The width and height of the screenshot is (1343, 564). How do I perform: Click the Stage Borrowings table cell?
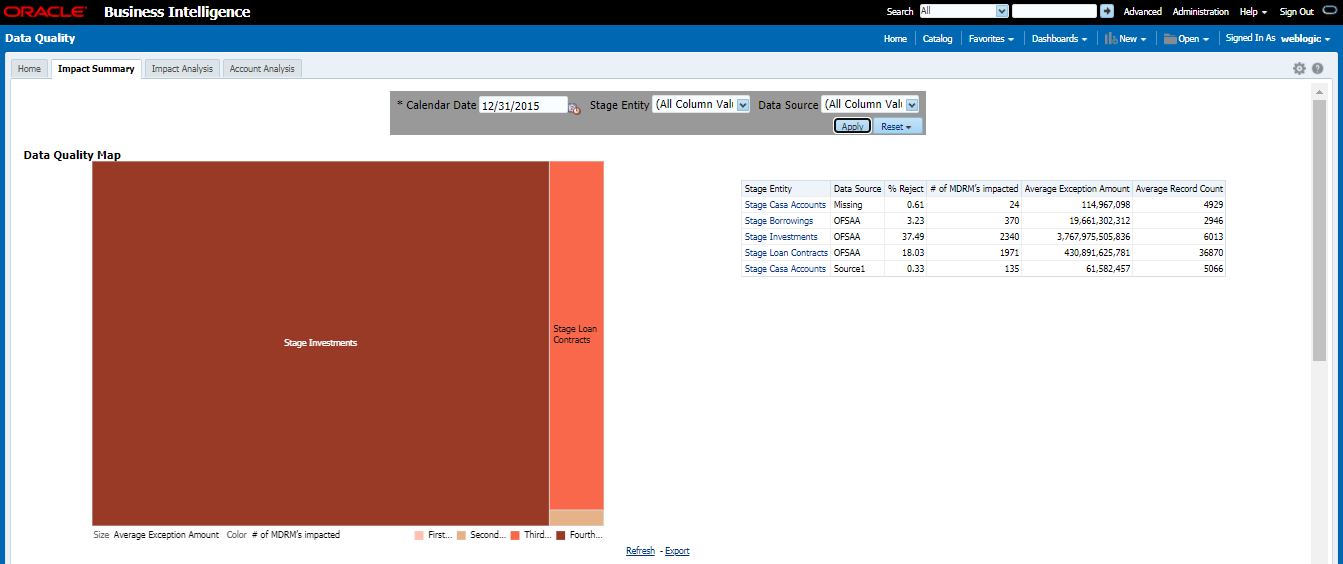click(x=785, y=221)
